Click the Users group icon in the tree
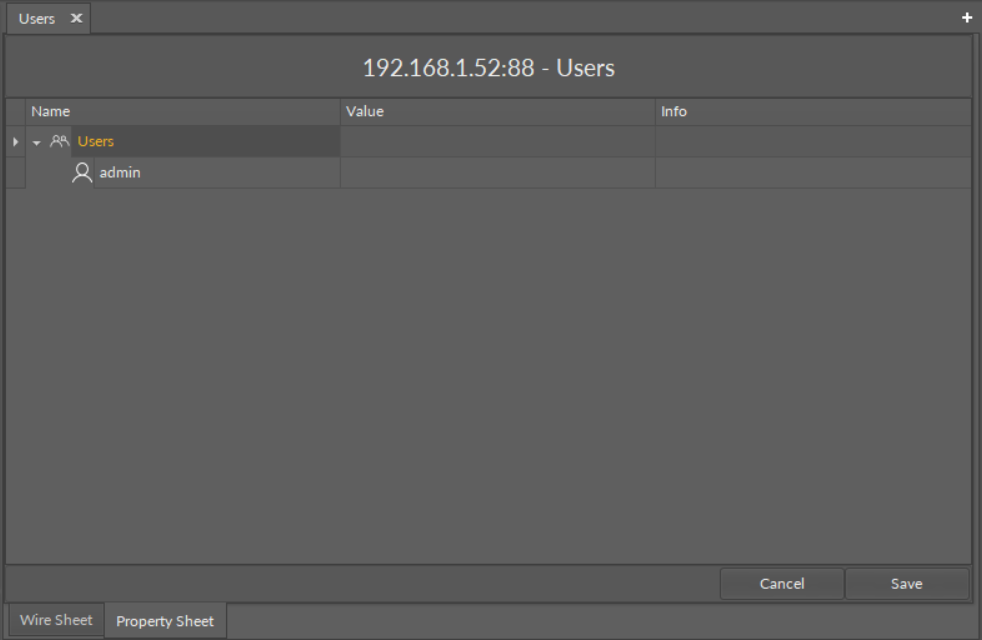This screenshot has width=982, height=640. click(59, 142)
